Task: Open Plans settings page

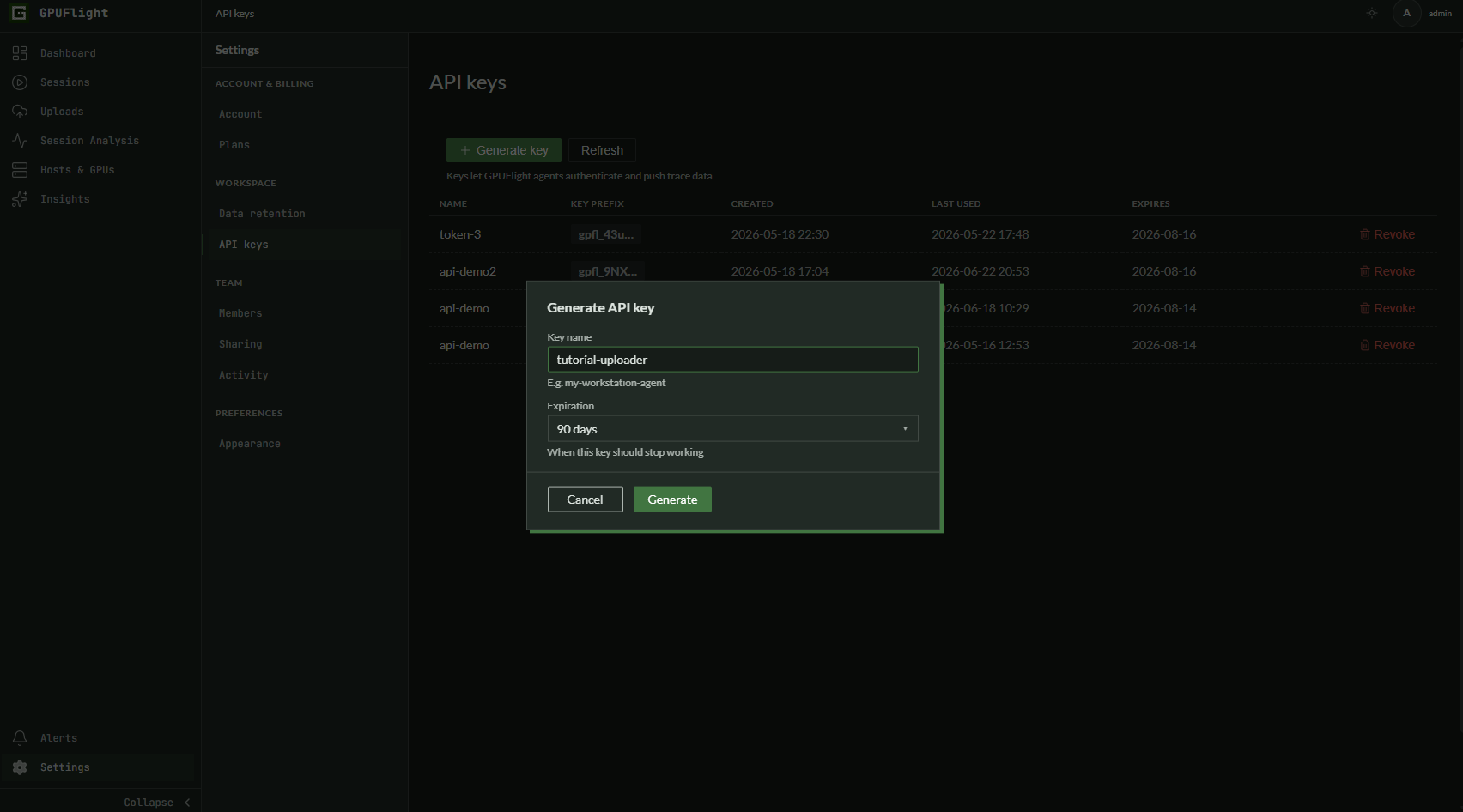Action: pyautogui.click(x=234, y=145)
